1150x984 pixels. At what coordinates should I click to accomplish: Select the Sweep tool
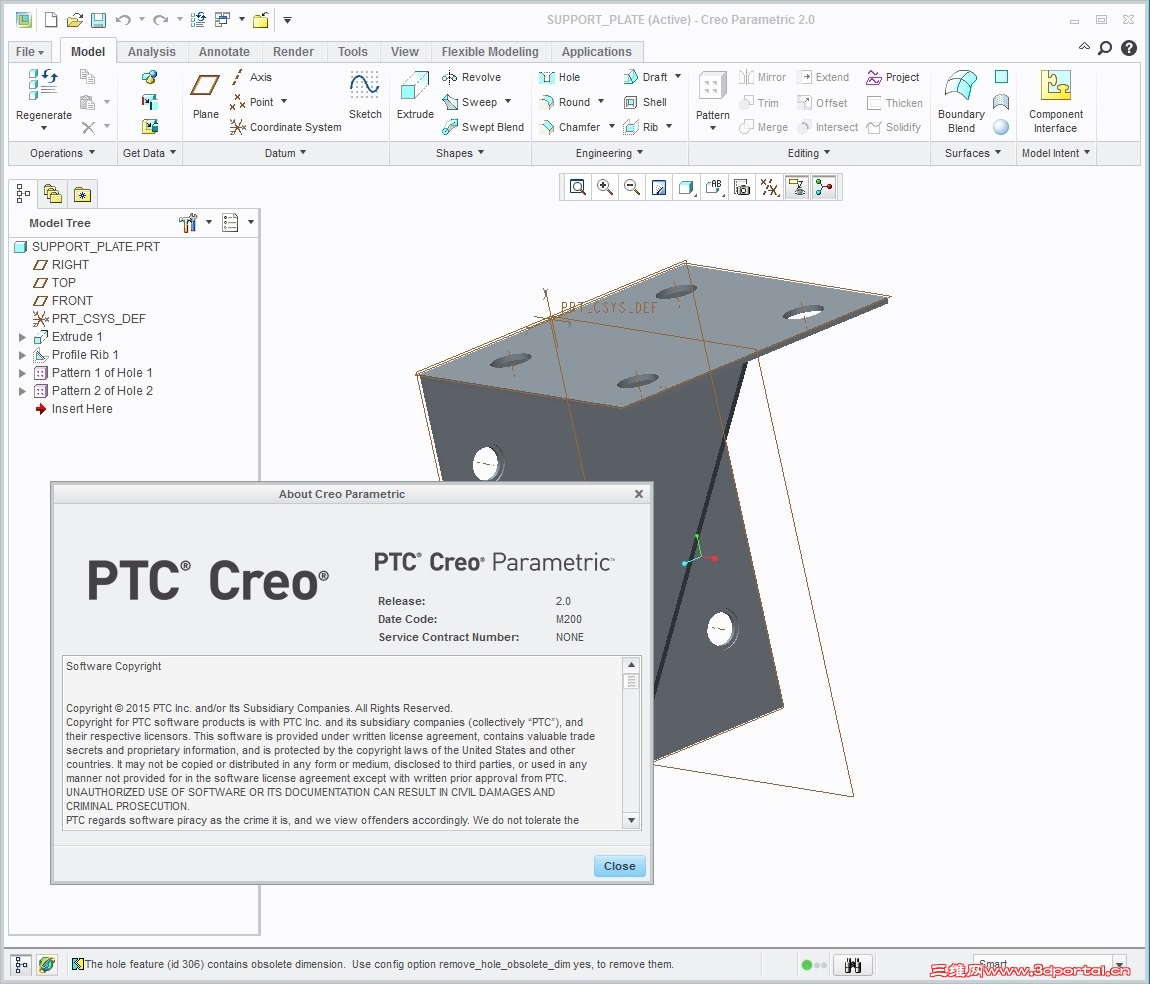pos(470,102)
